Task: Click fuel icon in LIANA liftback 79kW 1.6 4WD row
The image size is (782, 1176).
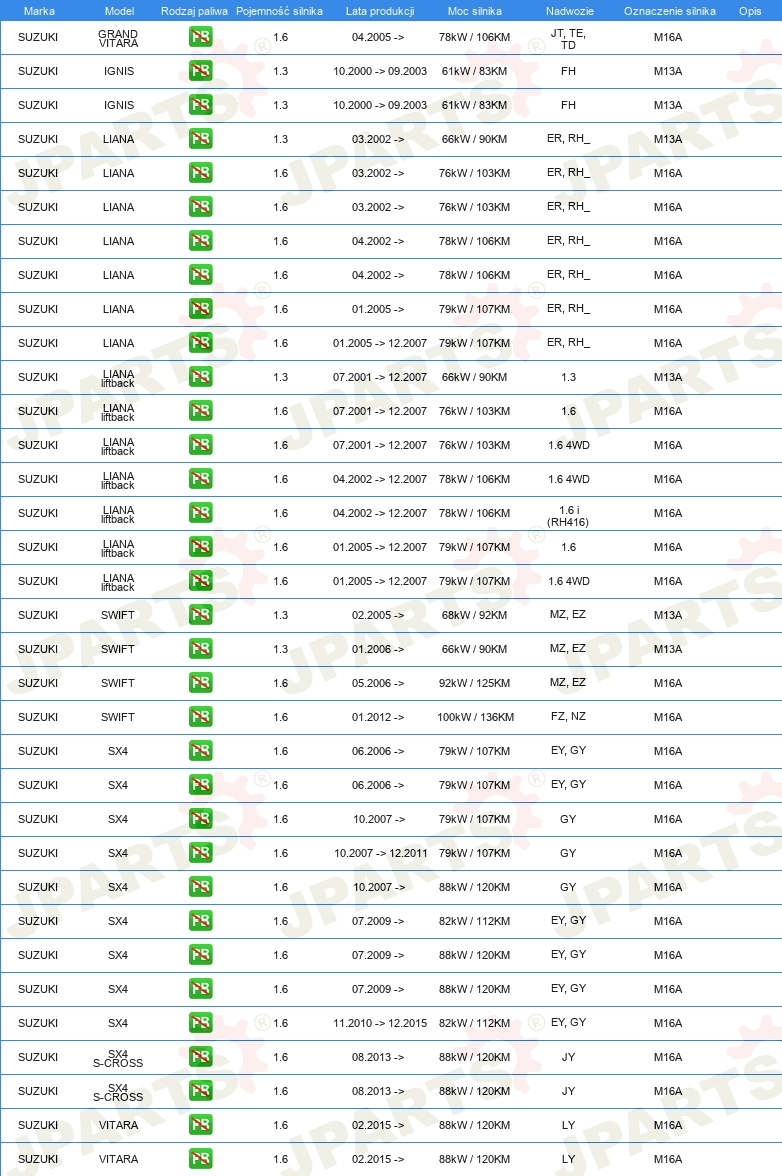Action: [x=200, y=580]
